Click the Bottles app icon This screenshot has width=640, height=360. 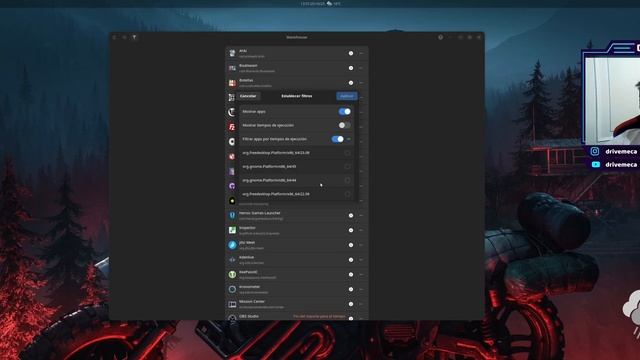pyautogui.click(x=232, y=83)
